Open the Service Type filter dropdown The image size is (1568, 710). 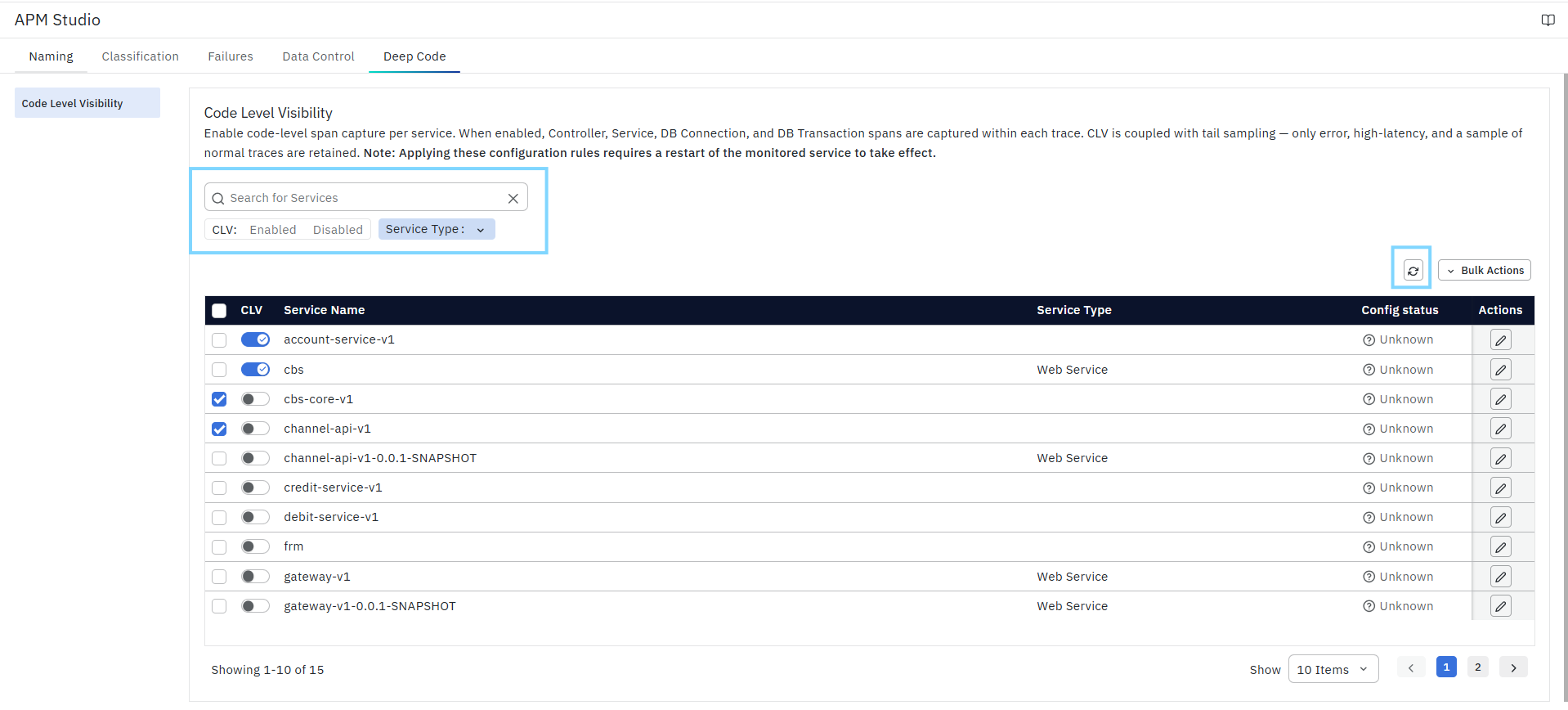point(437,229)
